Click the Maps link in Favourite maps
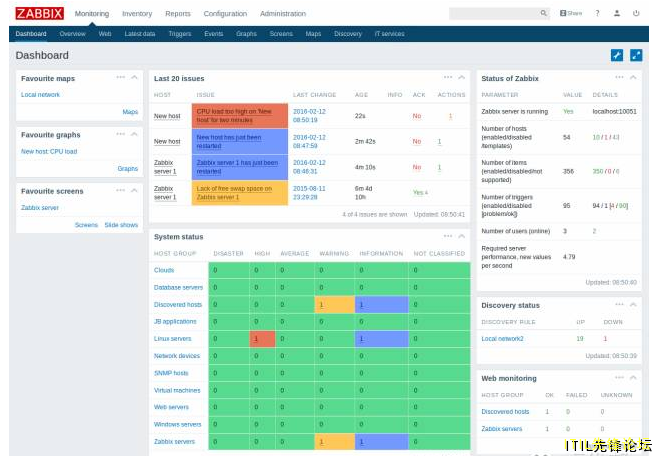 (x=130, y=112)
